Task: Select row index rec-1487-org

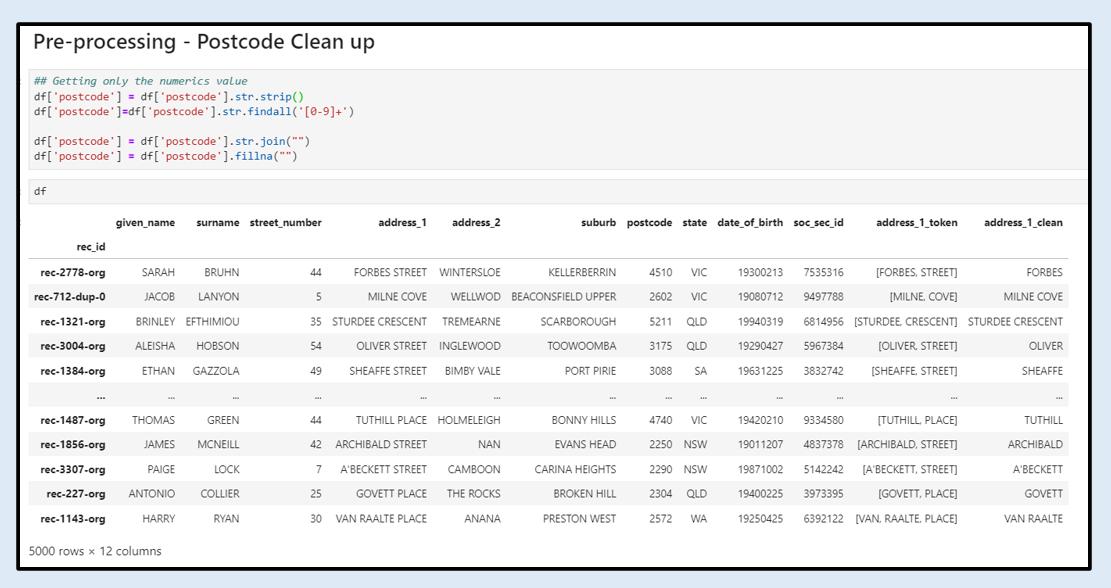Action: click(x=73, y=420)
